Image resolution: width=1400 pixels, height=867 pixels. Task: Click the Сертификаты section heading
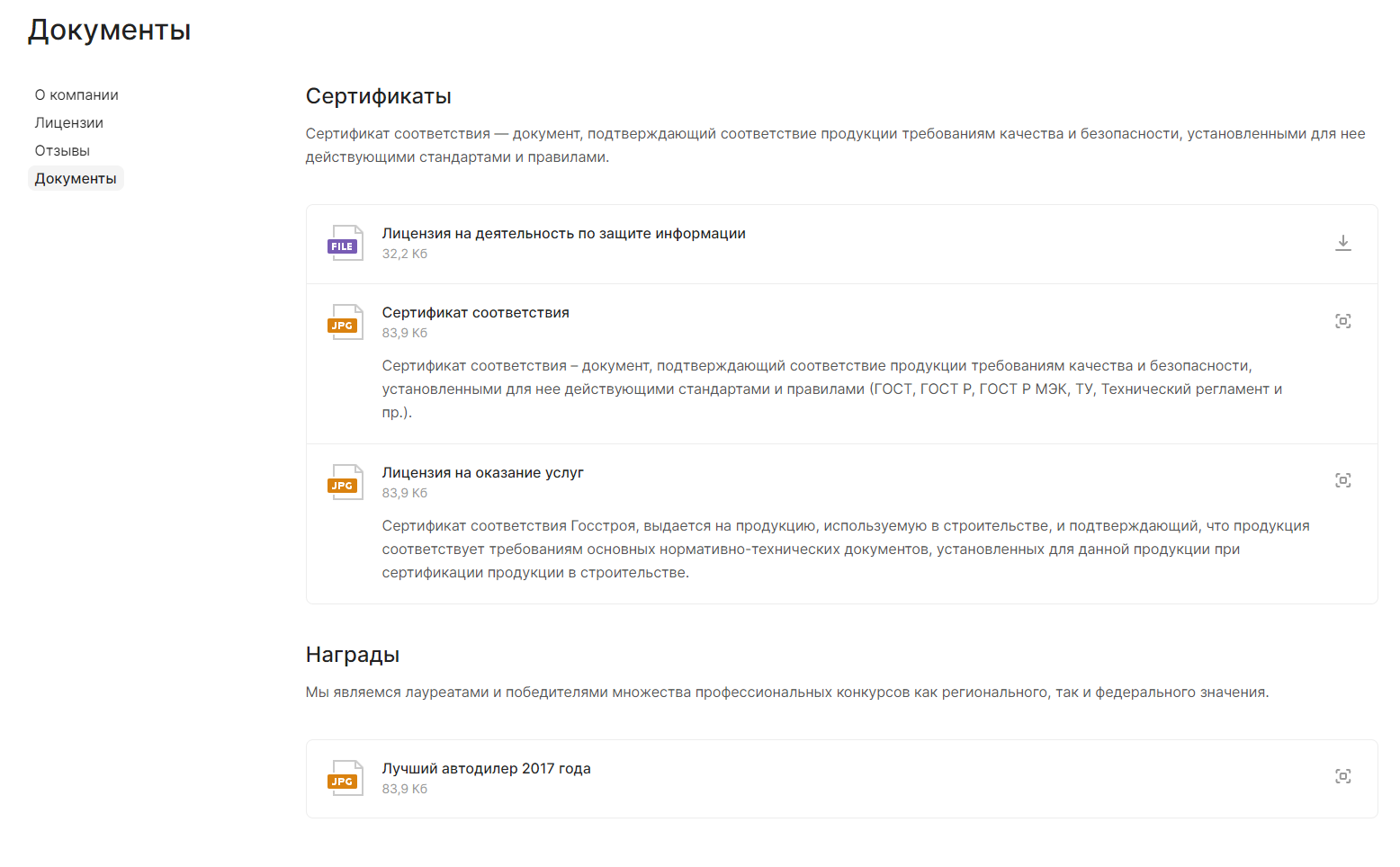point(379,96)
